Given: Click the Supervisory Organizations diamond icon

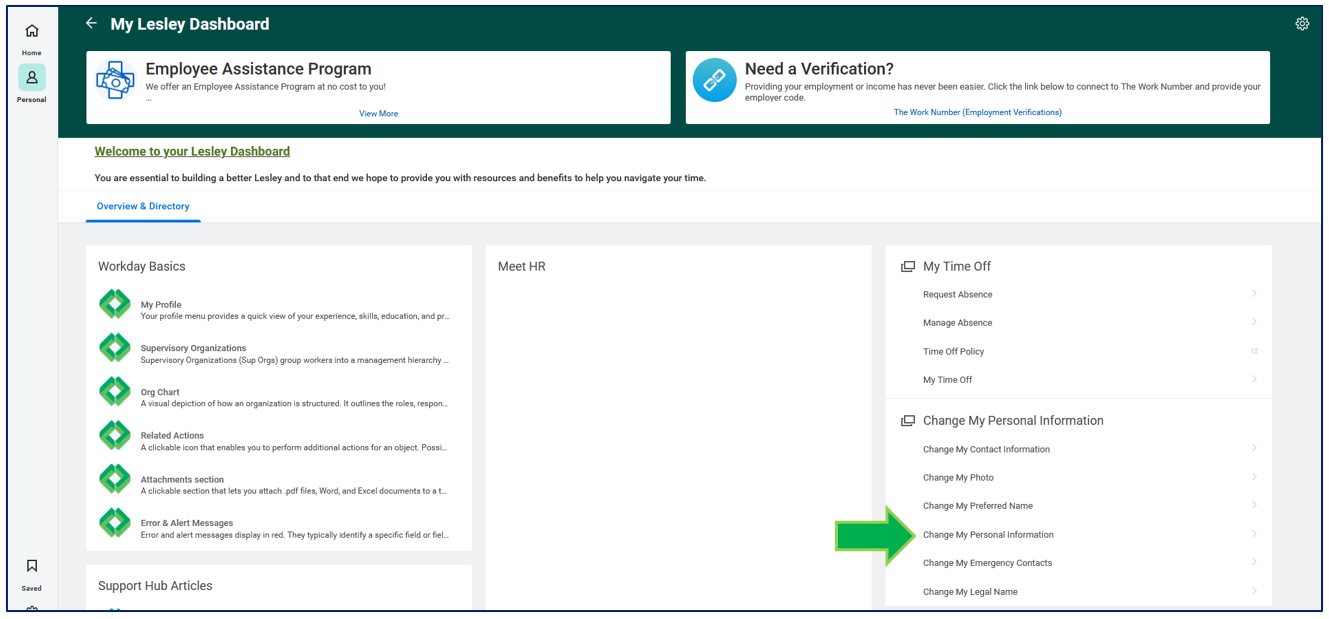Looking at the screenshot, I should point(115,348).
